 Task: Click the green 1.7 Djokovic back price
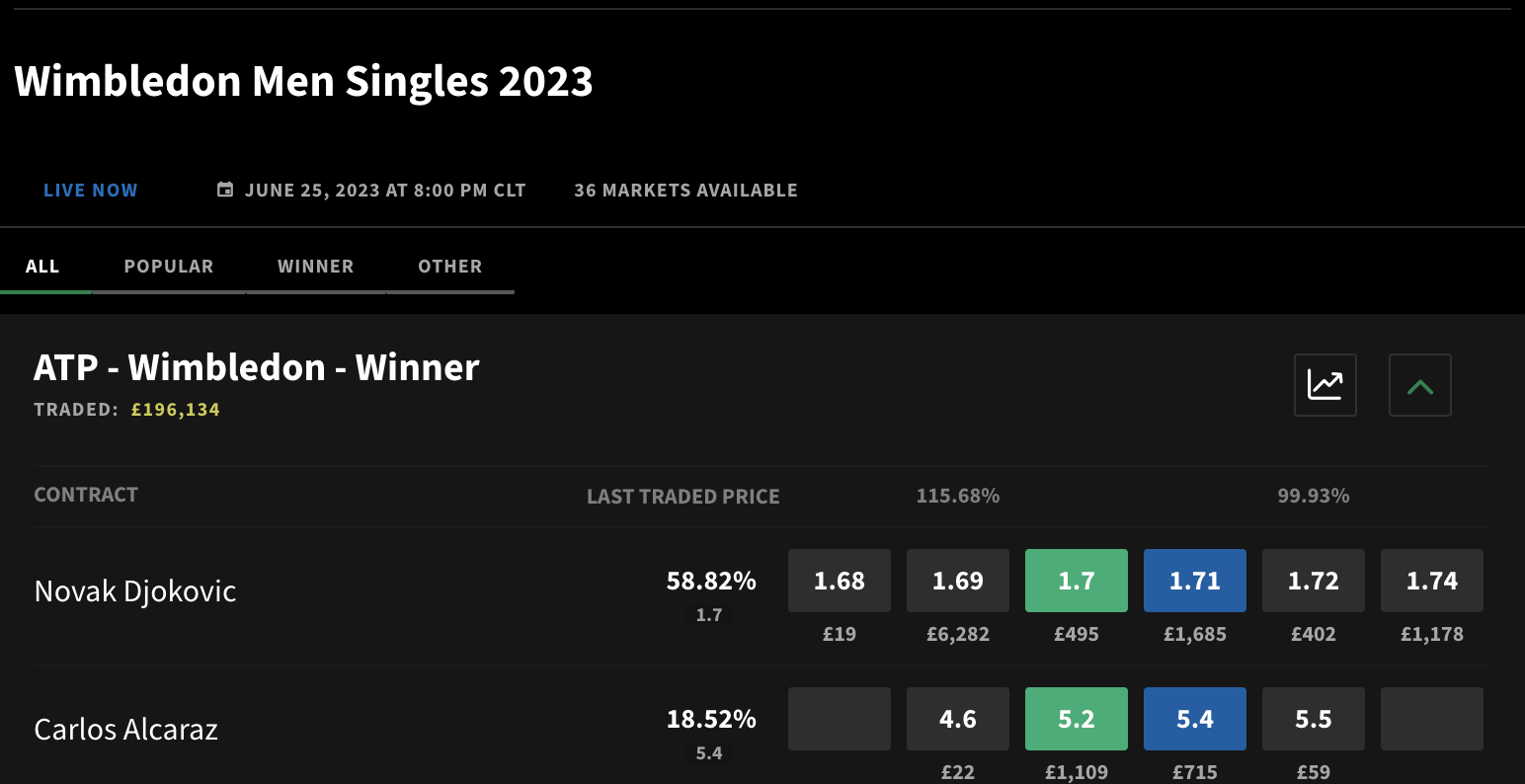(x=1077, y=581)
